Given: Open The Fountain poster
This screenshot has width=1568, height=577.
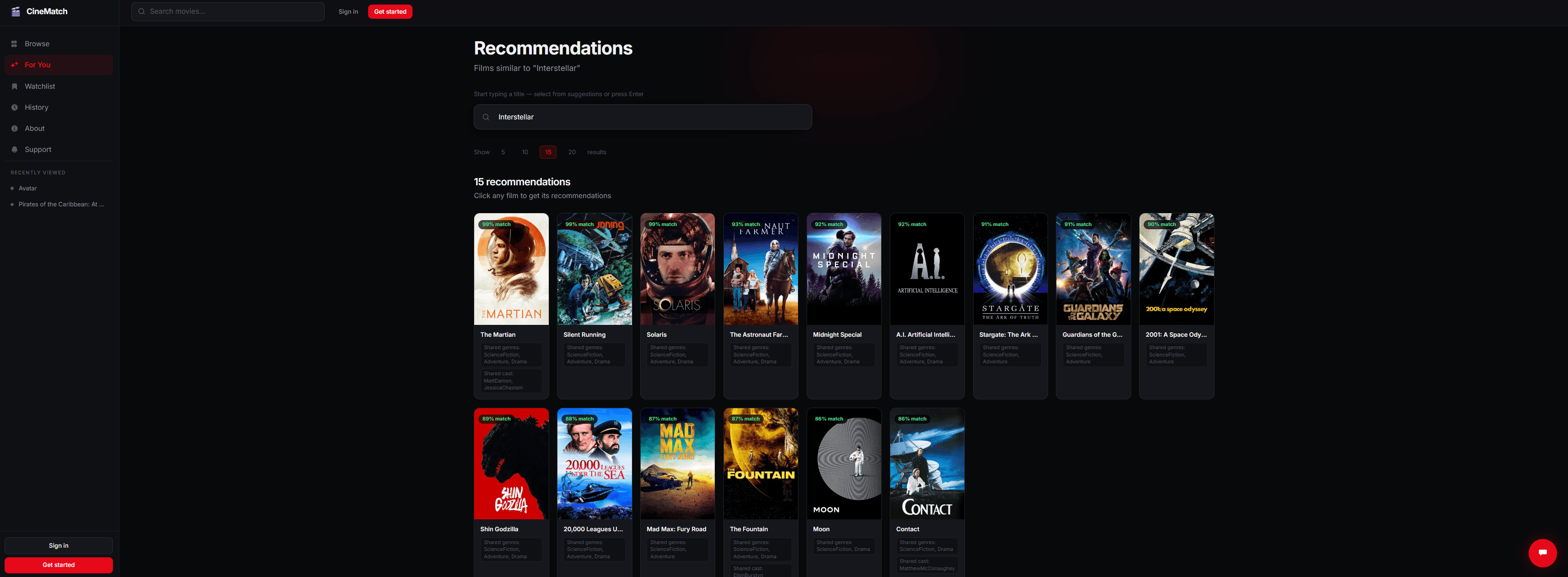Looking at the screenshot, I should click(x=760, y=464).
